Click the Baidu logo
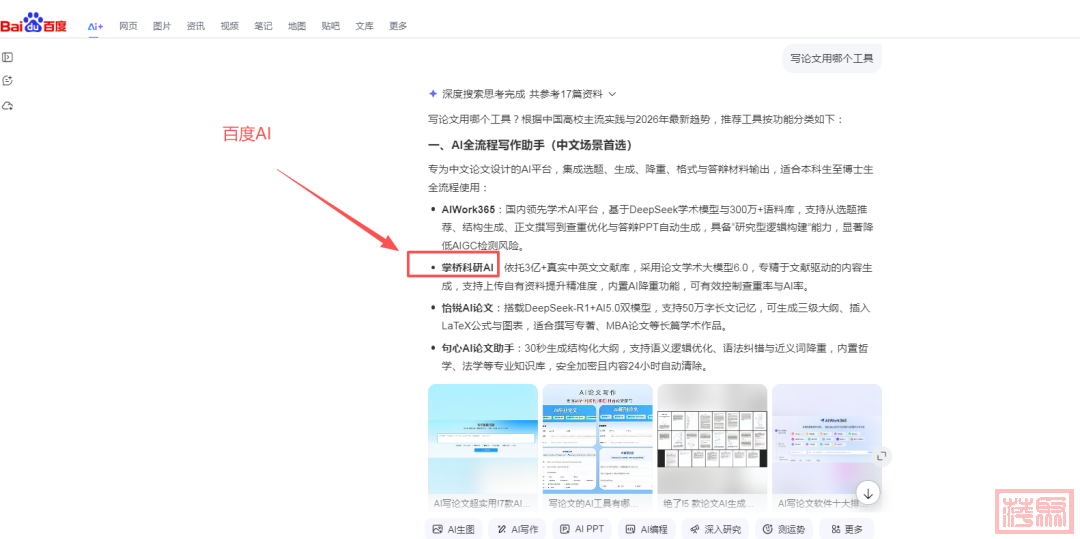Image resolution: width=1080 pixels, height=539 pixels. pos(34,24)
